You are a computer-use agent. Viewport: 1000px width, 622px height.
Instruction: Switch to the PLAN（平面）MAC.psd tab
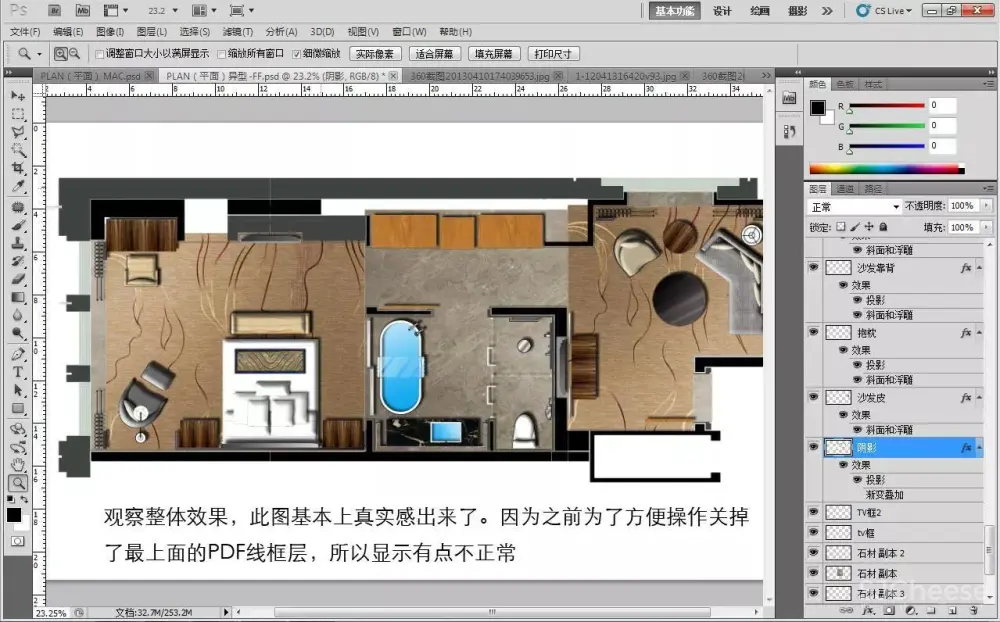click(x=88, y=76)
